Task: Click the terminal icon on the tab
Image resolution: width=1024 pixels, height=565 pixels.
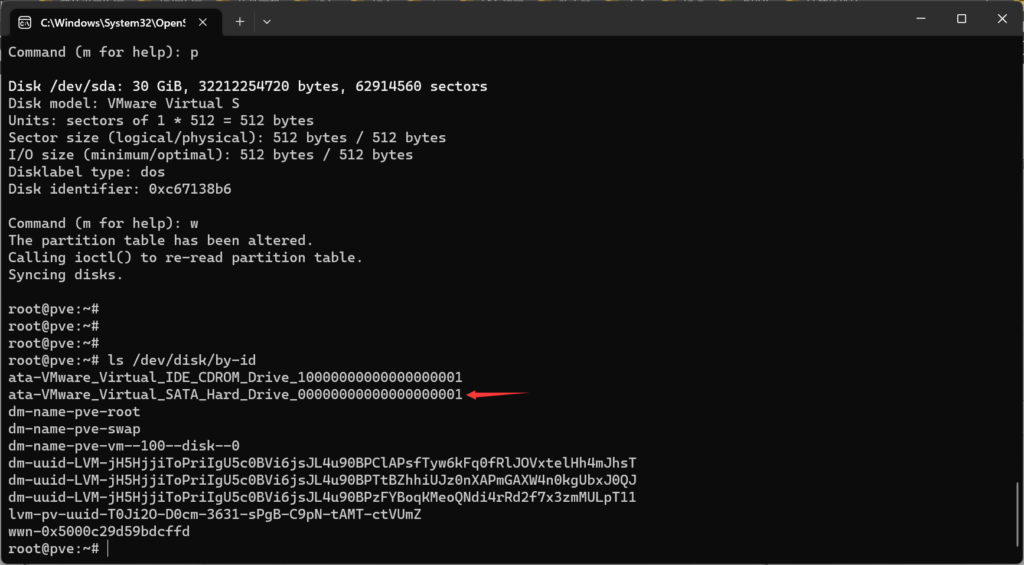Action: pos(24,21)
